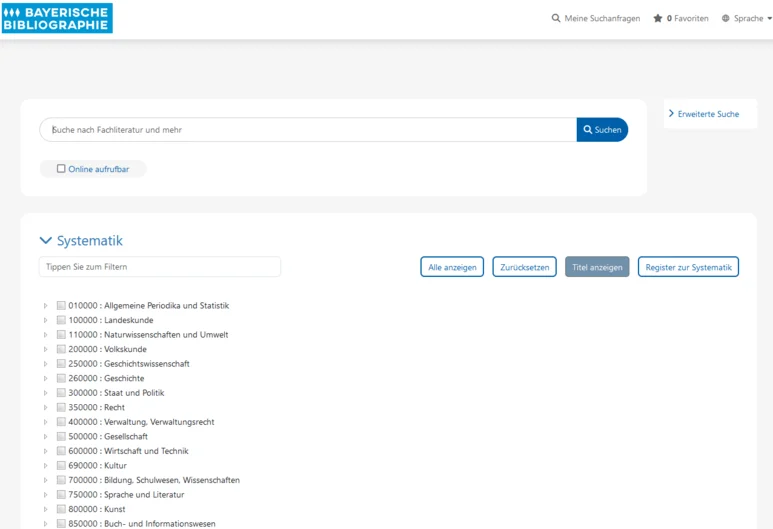The width and height of the screenshot is (773, 529).
Task: Enable the Online aufrufbar checkbox
Action: (x=61, y=169)
